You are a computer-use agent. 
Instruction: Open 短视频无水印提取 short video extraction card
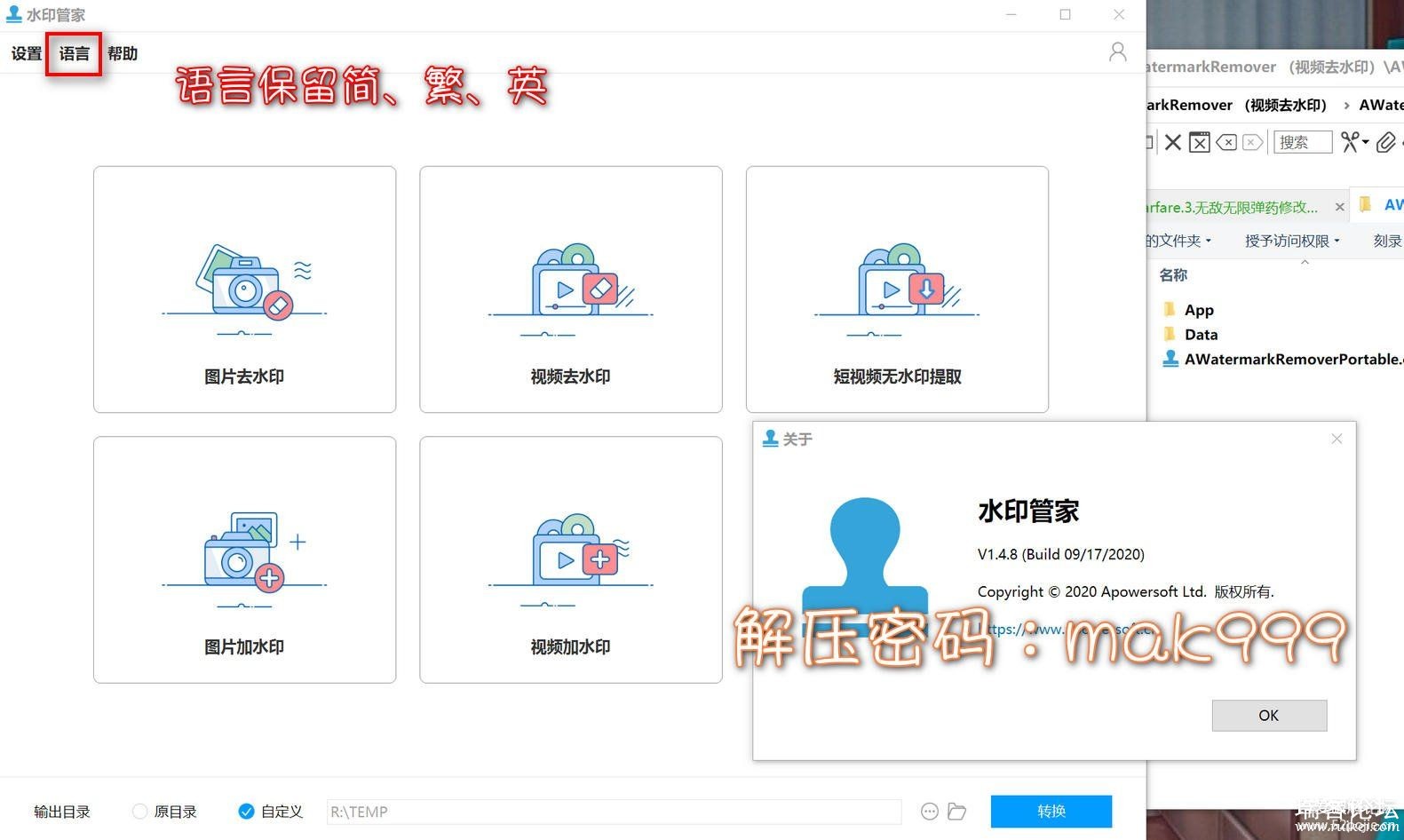pyautogui.click(x=897, y=289)
